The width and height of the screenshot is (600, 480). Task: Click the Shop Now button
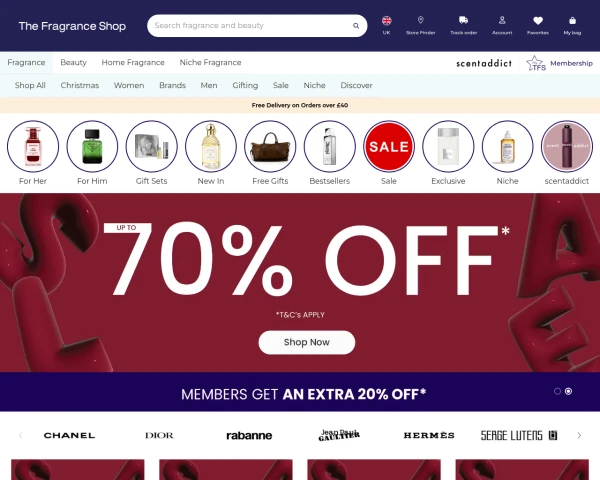[307, 342]
